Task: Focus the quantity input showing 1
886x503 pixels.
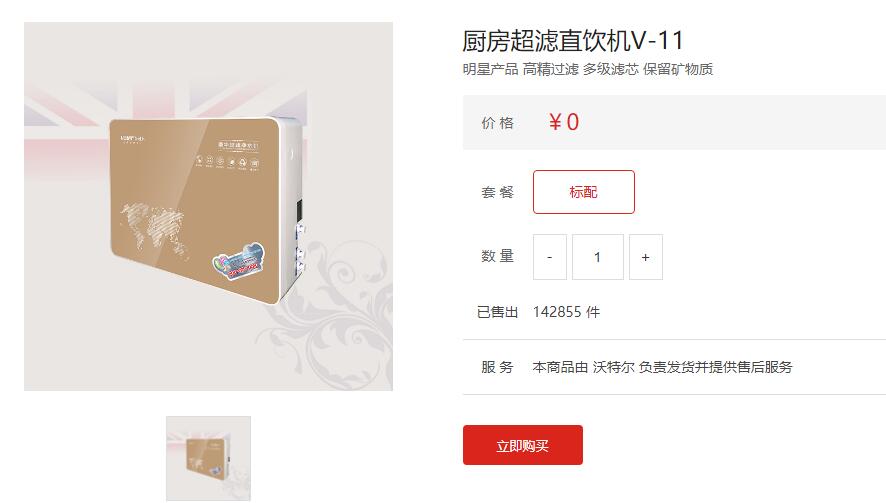Action: (x=598, y=257)
